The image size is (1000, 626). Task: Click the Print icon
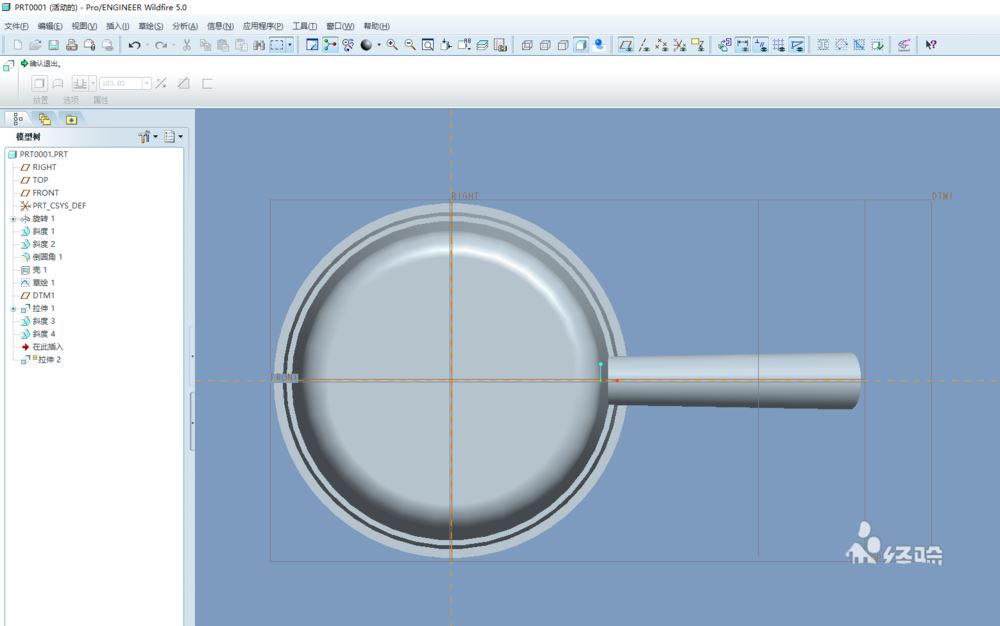(x=71, y=45)
